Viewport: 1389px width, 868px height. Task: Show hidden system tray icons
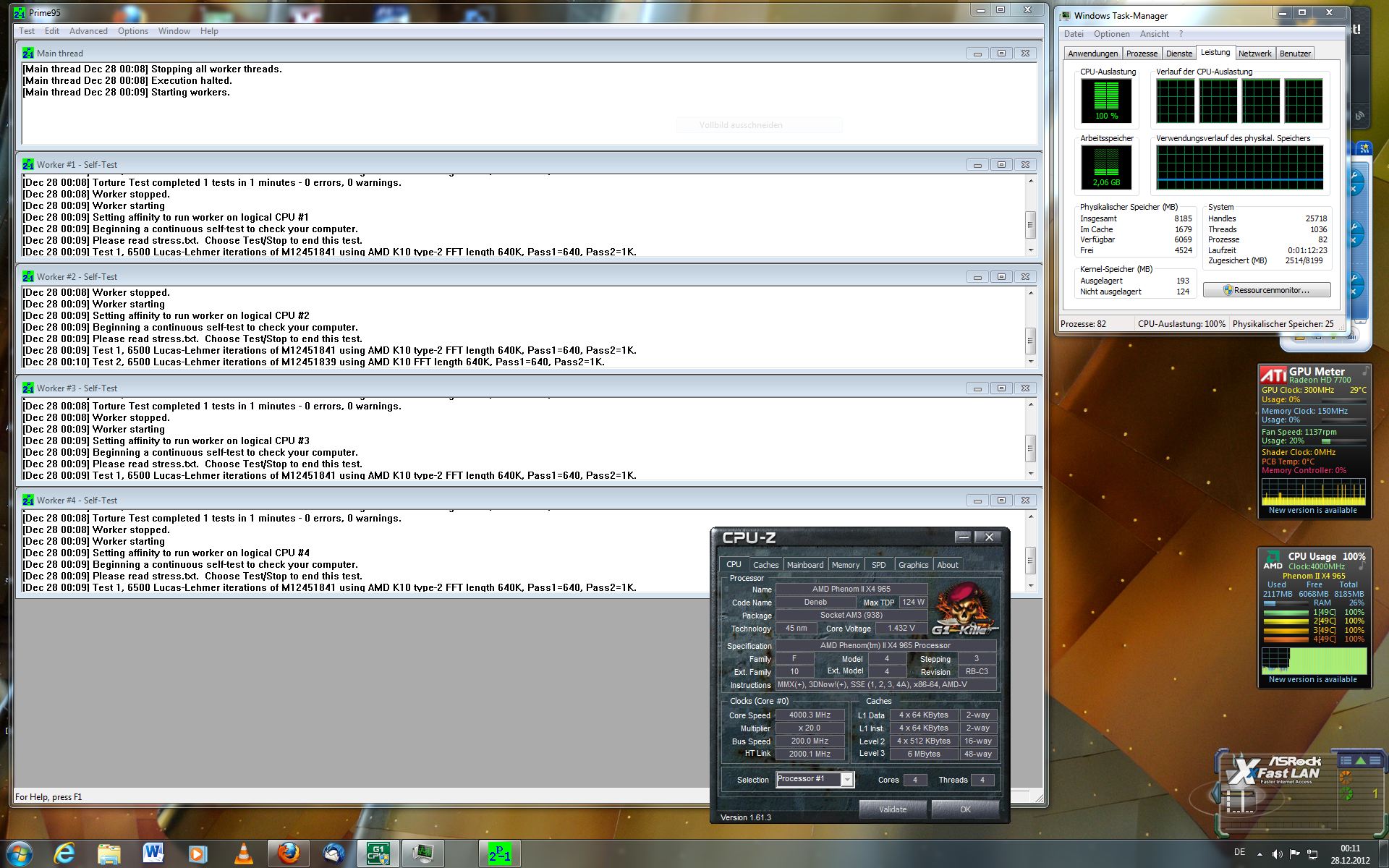(1260, 854)
